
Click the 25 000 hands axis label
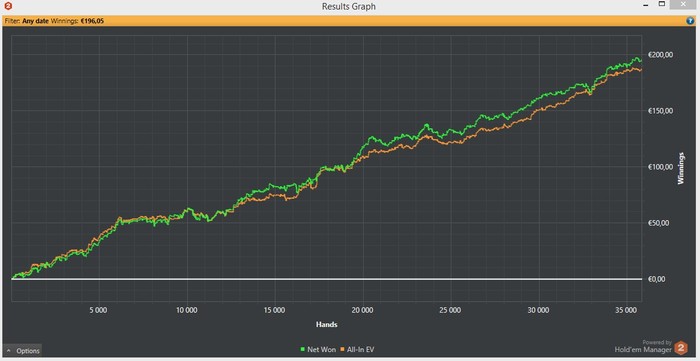click(x=450, y=310)
